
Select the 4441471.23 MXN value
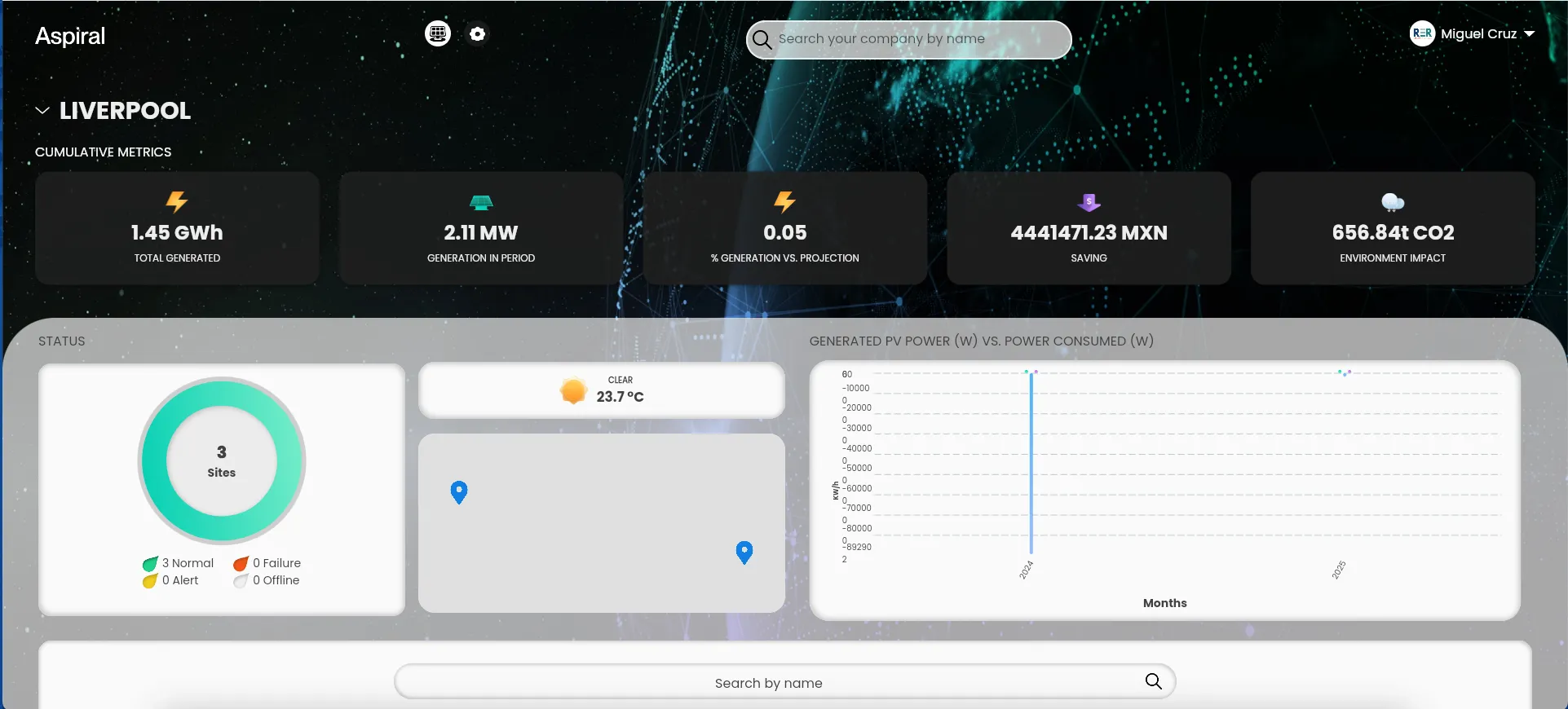click(x=1089, y=233)
